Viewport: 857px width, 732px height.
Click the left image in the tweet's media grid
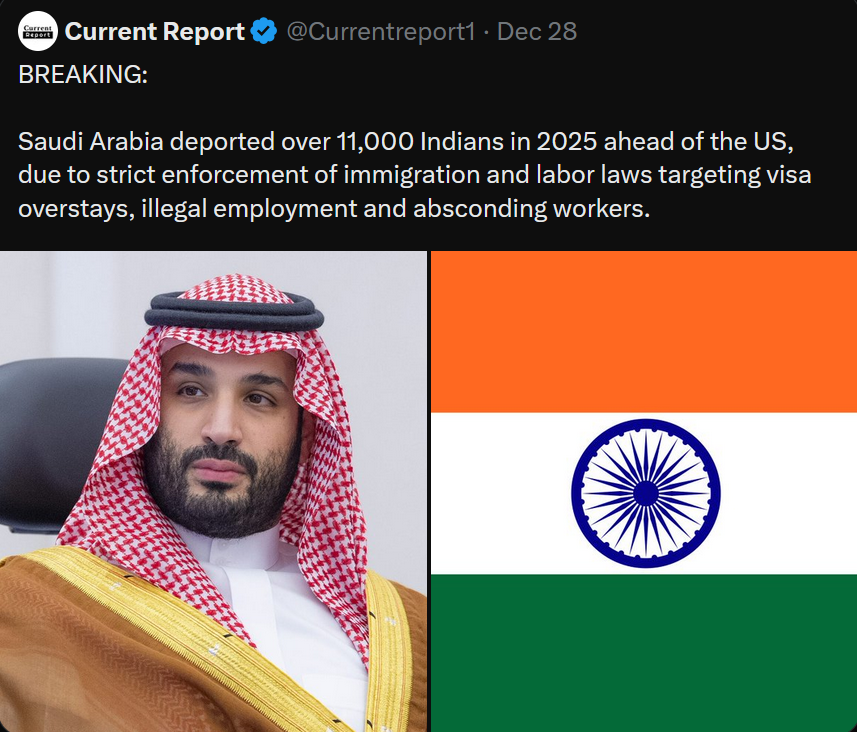[213, 490]
